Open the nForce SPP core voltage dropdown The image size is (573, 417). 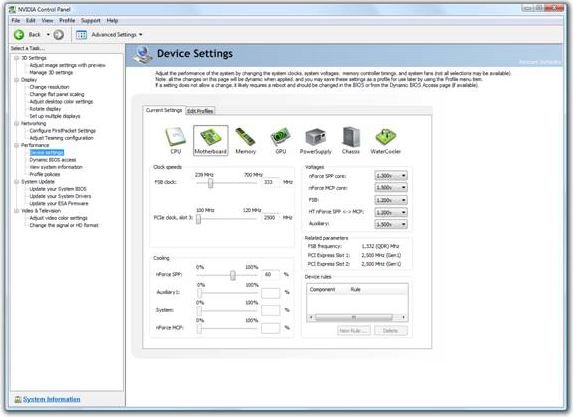pyautogui.click(x=391, y=176)
